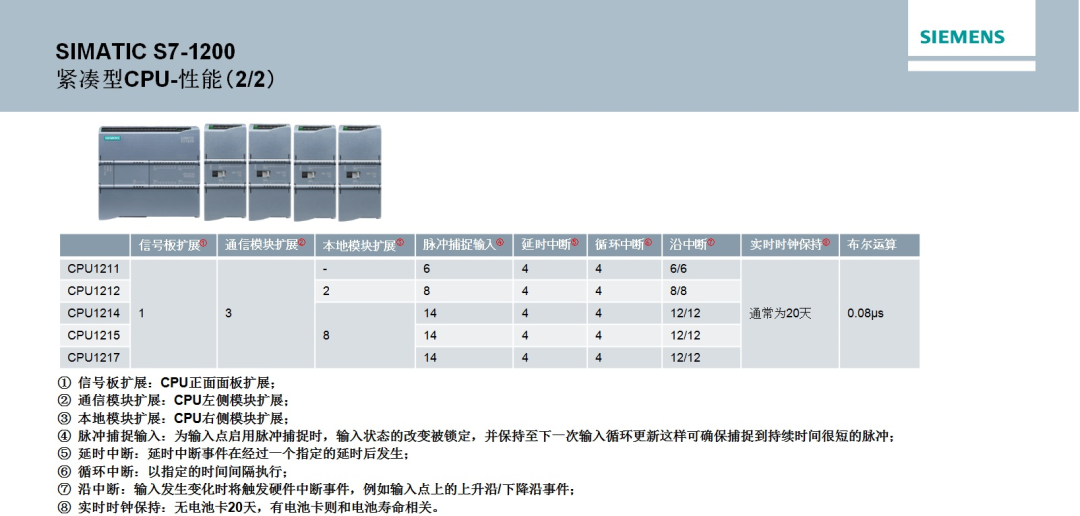Select the CPU1217 row label
Viewport: 1080px width, 516px height.
(x=94, y=357)
